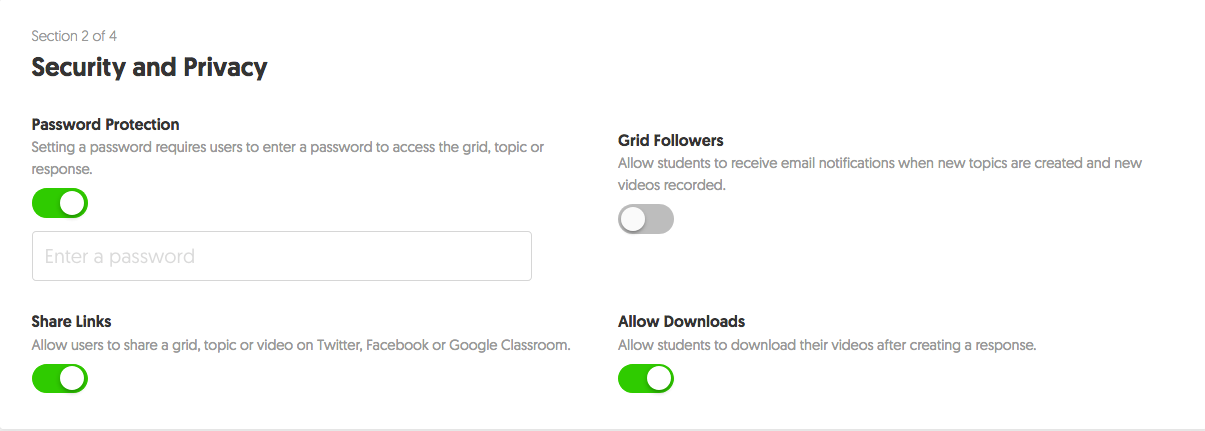Screen dimensions: 1205x431
Task: Click the divider line below the section
Action: pos(602,429)
